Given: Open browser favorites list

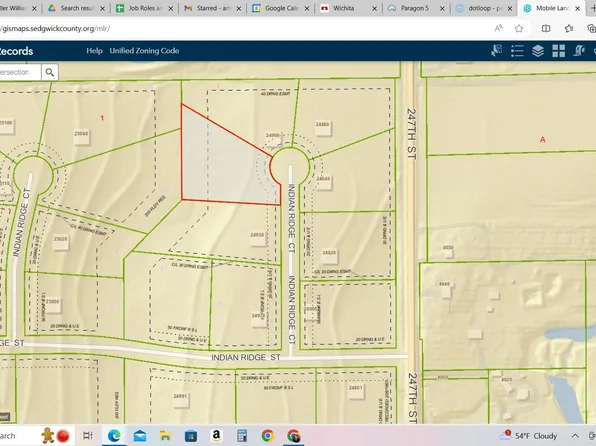Looking at the screenshot, I should pyautogui.click(x=569, y=29).
